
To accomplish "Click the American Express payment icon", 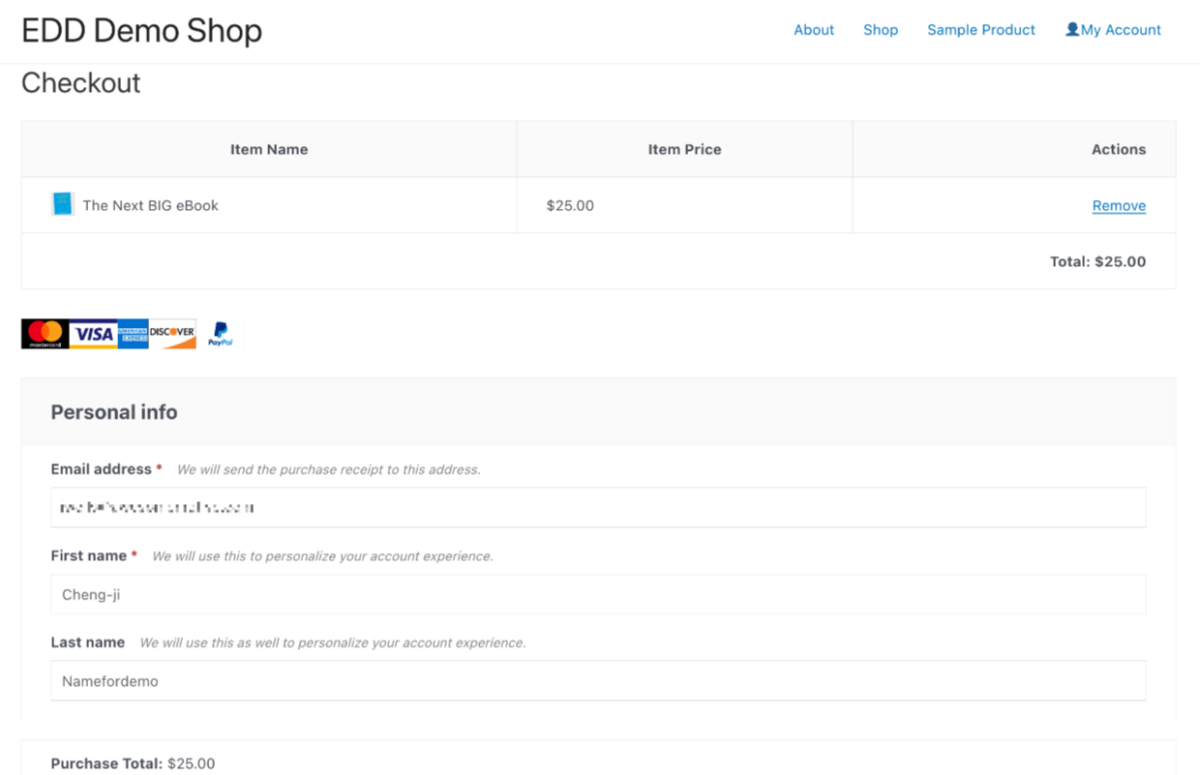I will point(133,333).
